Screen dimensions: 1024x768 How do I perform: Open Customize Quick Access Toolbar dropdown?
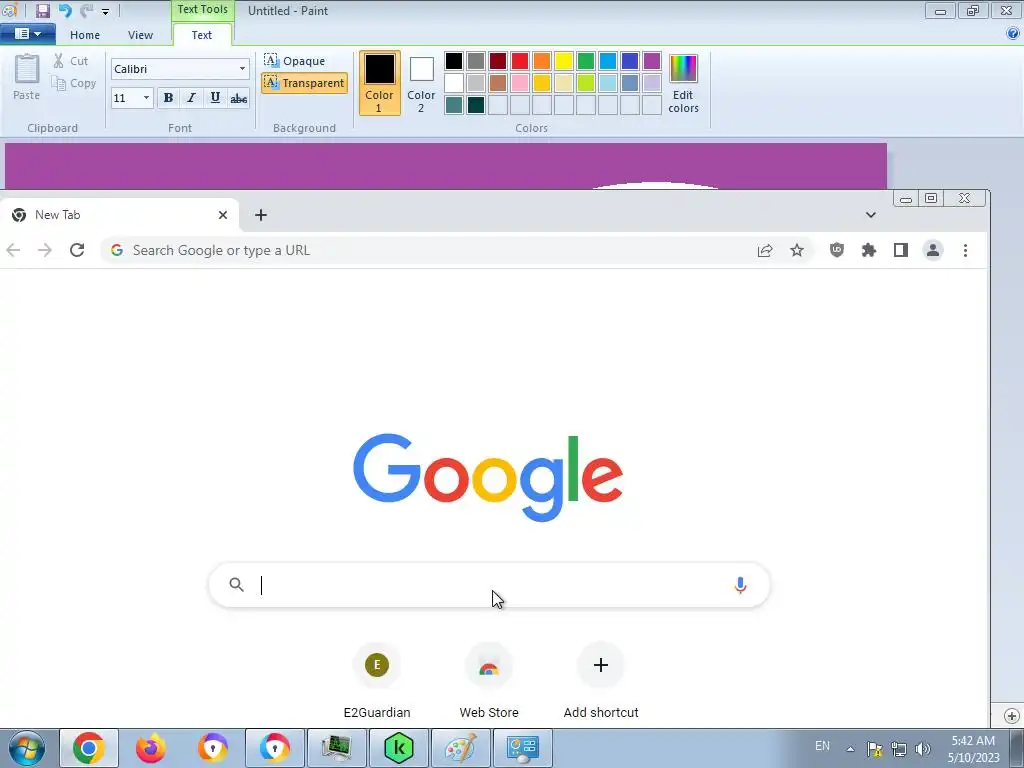[105, 12]
